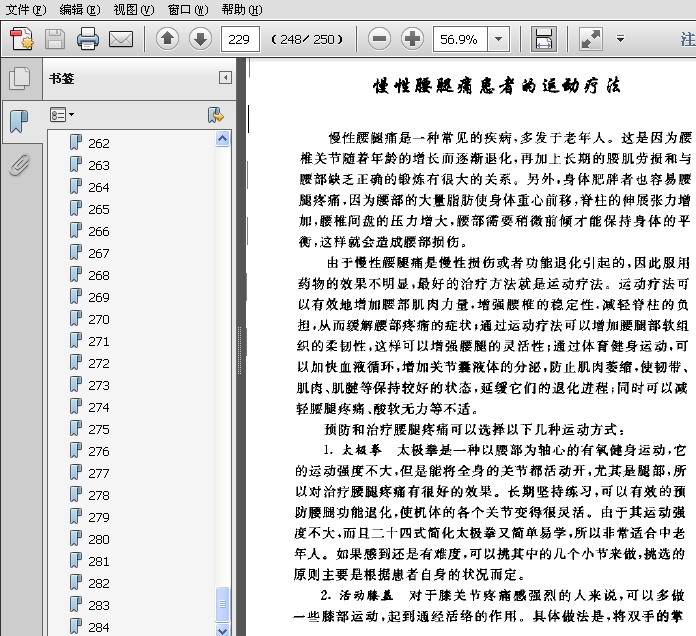The height and width of the screenshot is (636, 696).
Task: Go to previous page with up arrow
Action: click(167, 39)
